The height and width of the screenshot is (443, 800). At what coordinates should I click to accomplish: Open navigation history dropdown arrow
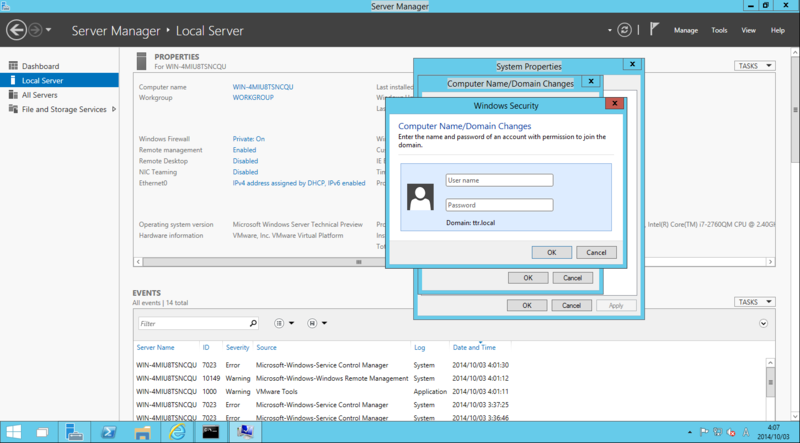pos(48,30)
